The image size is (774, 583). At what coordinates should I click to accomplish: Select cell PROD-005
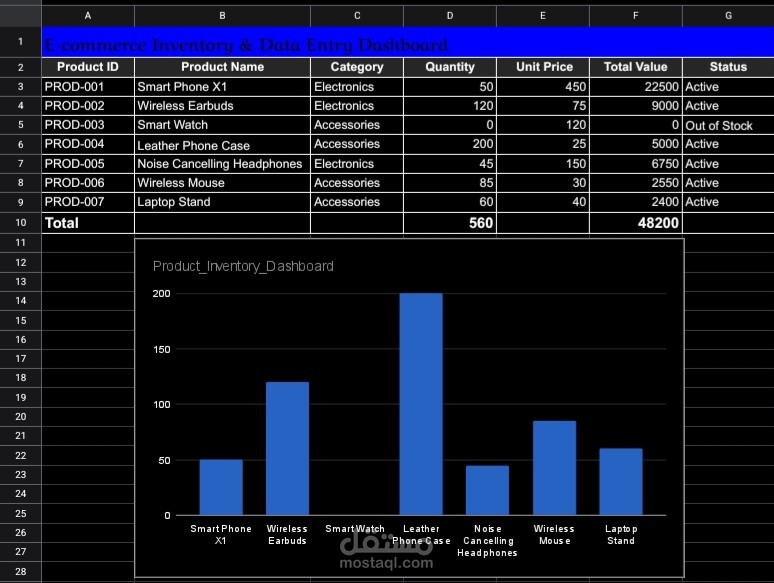(x=88, y=163)
